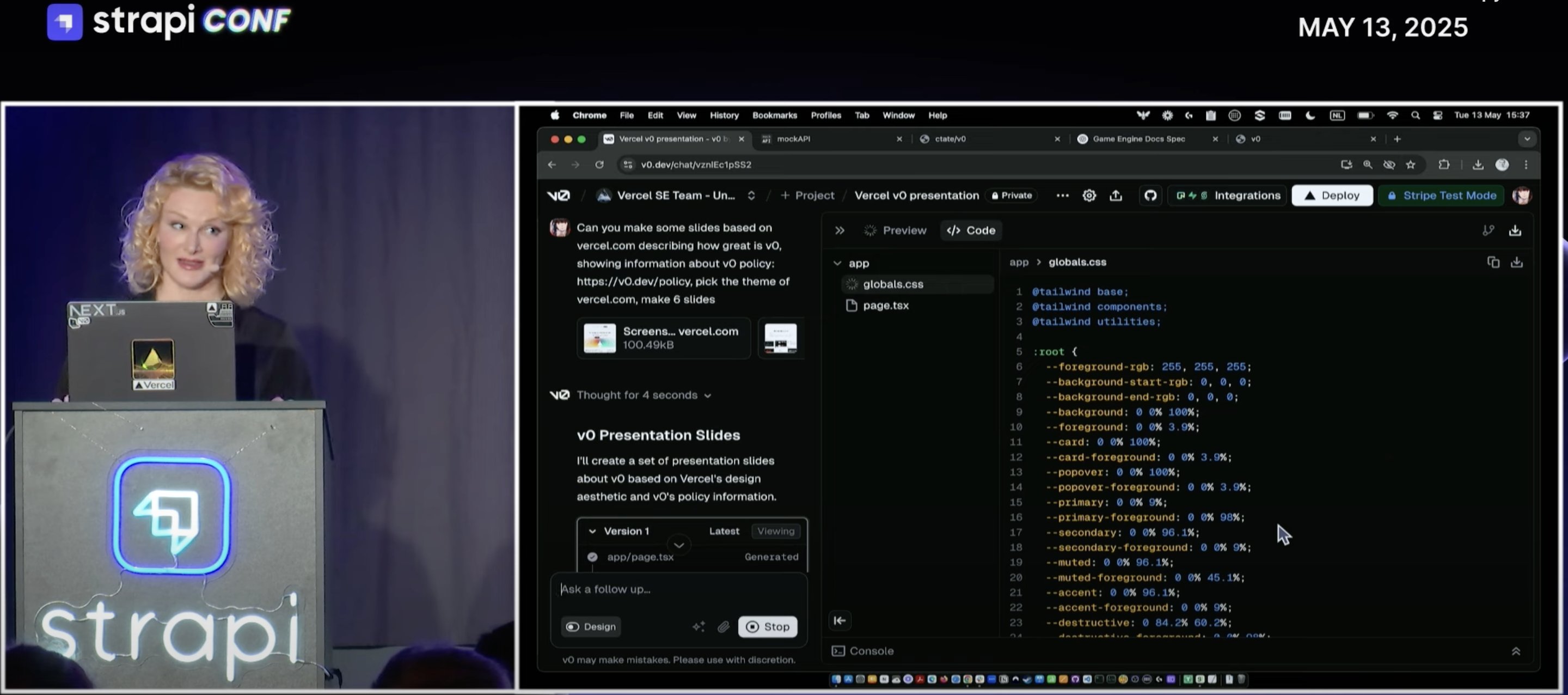This screenshot has width=1568, height=695.
Task: Open the Screens... vercel.com attachment
Action: [664, 338]
